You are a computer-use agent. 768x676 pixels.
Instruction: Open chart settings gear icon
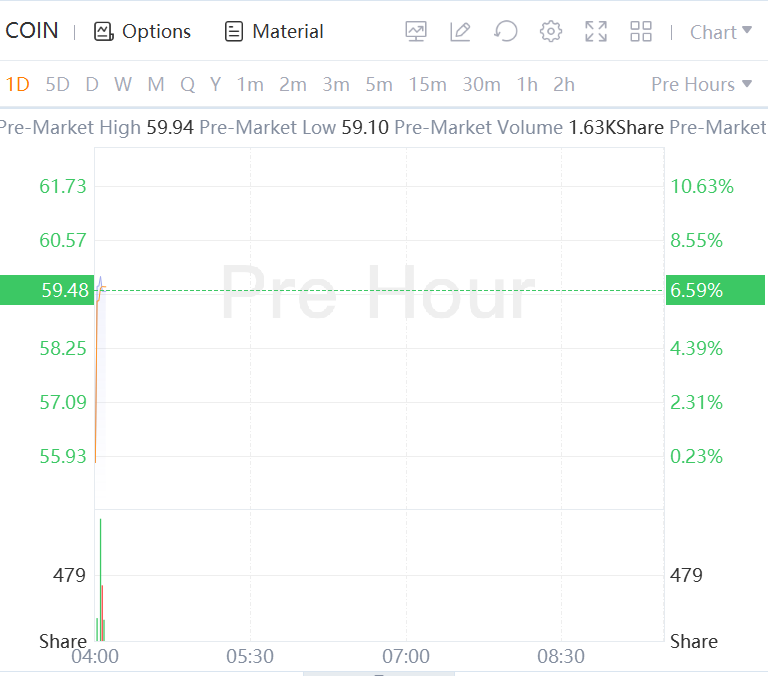pos(551,32)
